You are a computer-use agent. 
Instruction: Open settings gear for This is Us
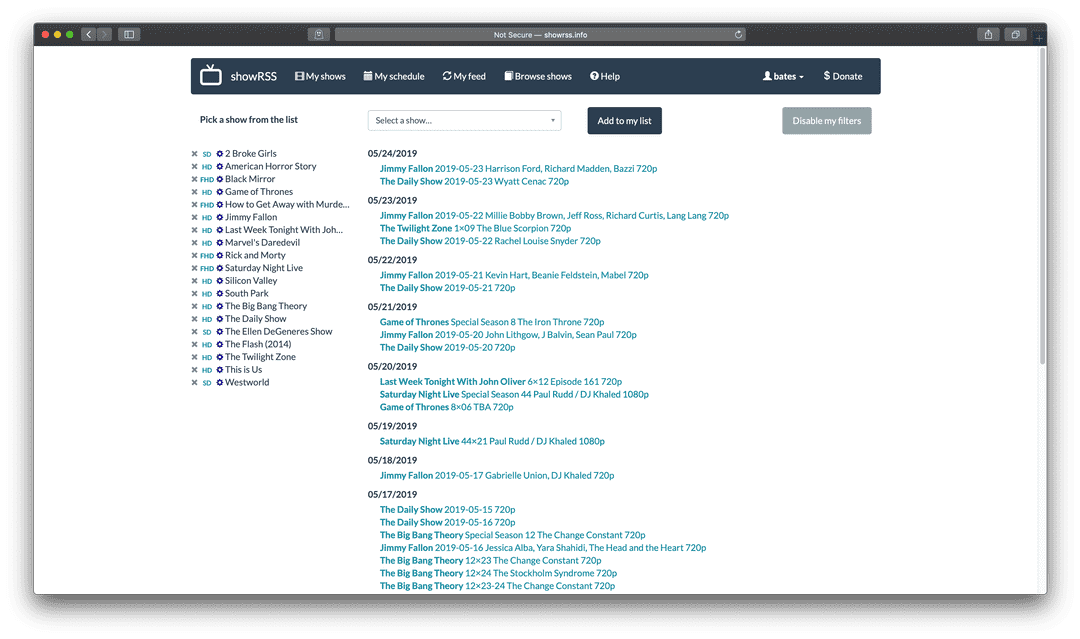coord(220,370)
